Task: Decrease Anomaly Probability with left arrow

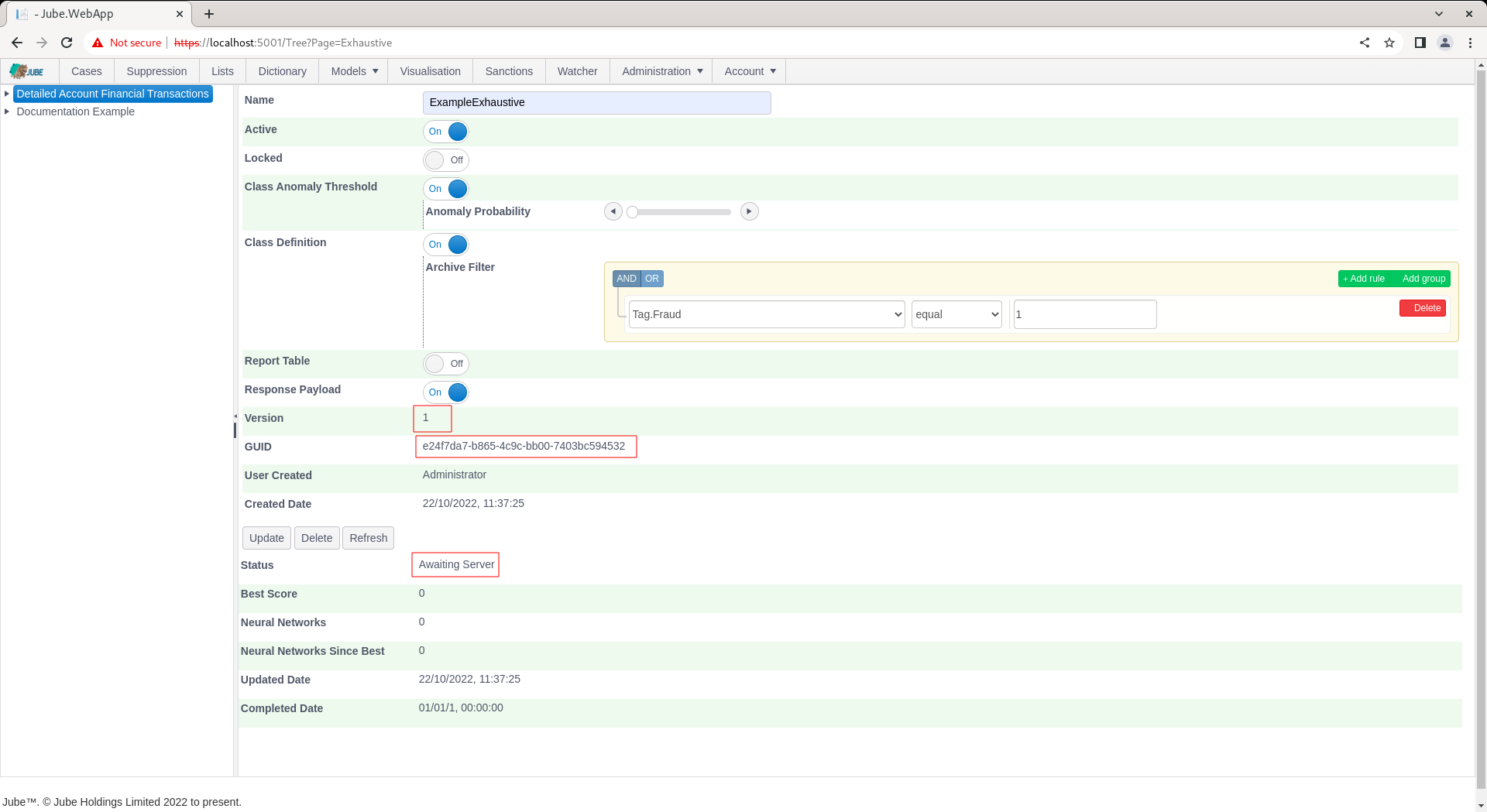Action: click(613, 211)
